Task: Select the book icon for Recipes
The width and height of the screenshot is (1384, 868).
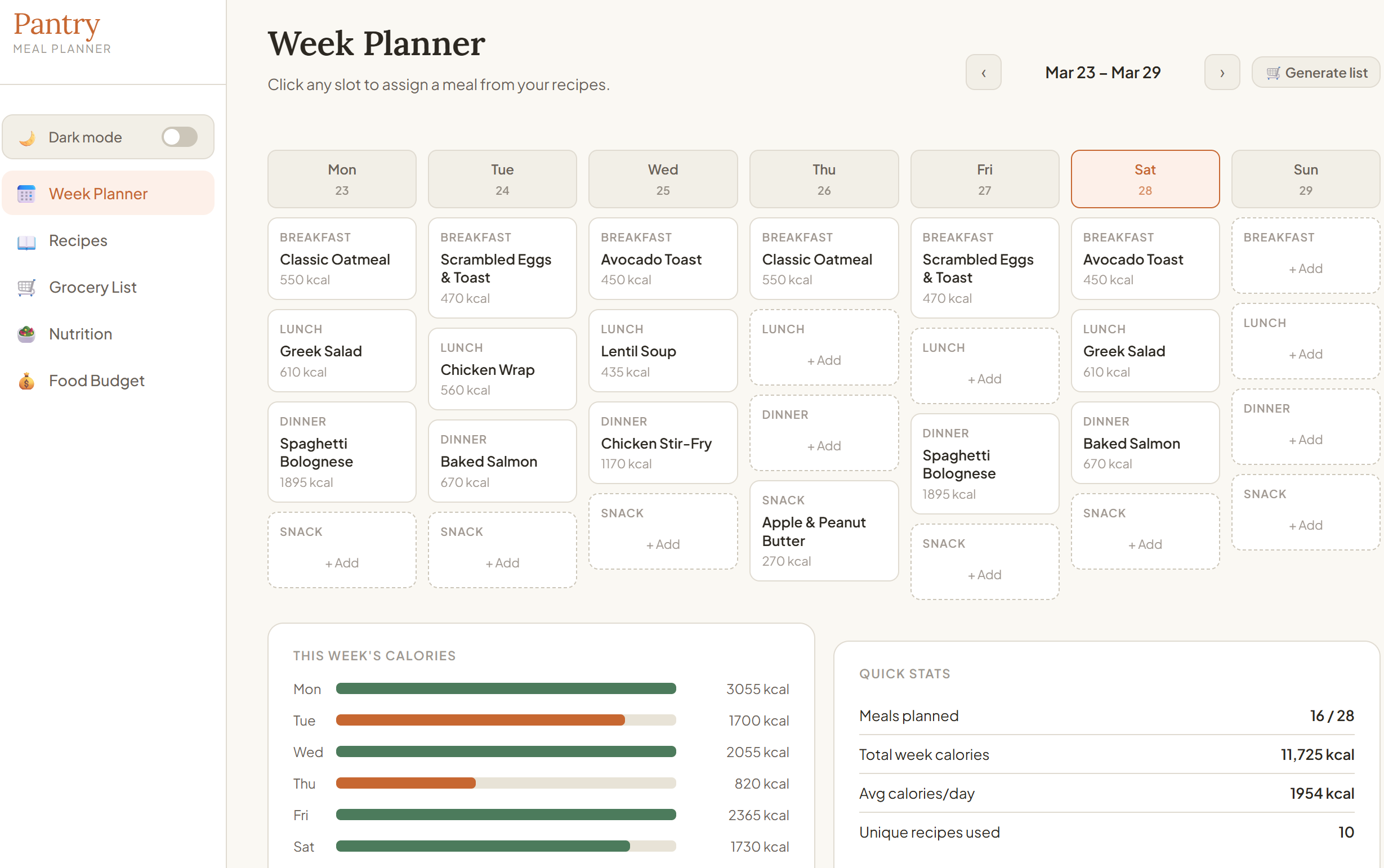Action: tap(25, 240)
